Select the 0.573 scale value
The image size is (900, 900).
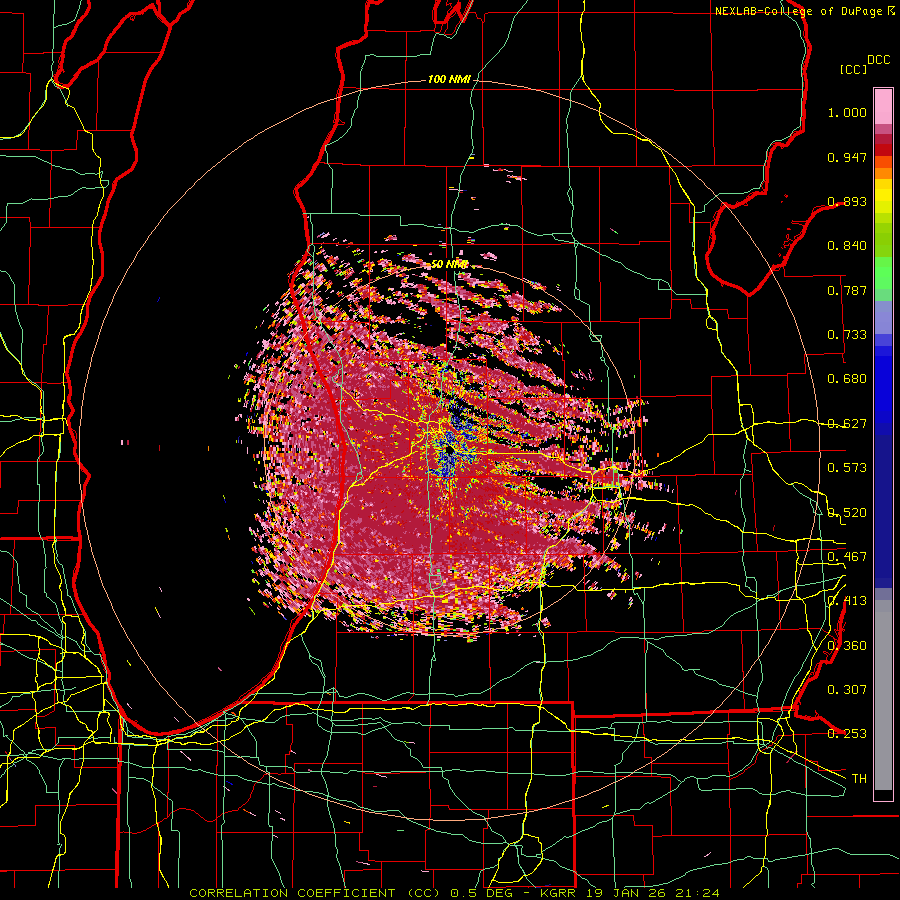(x=847, y=468)
